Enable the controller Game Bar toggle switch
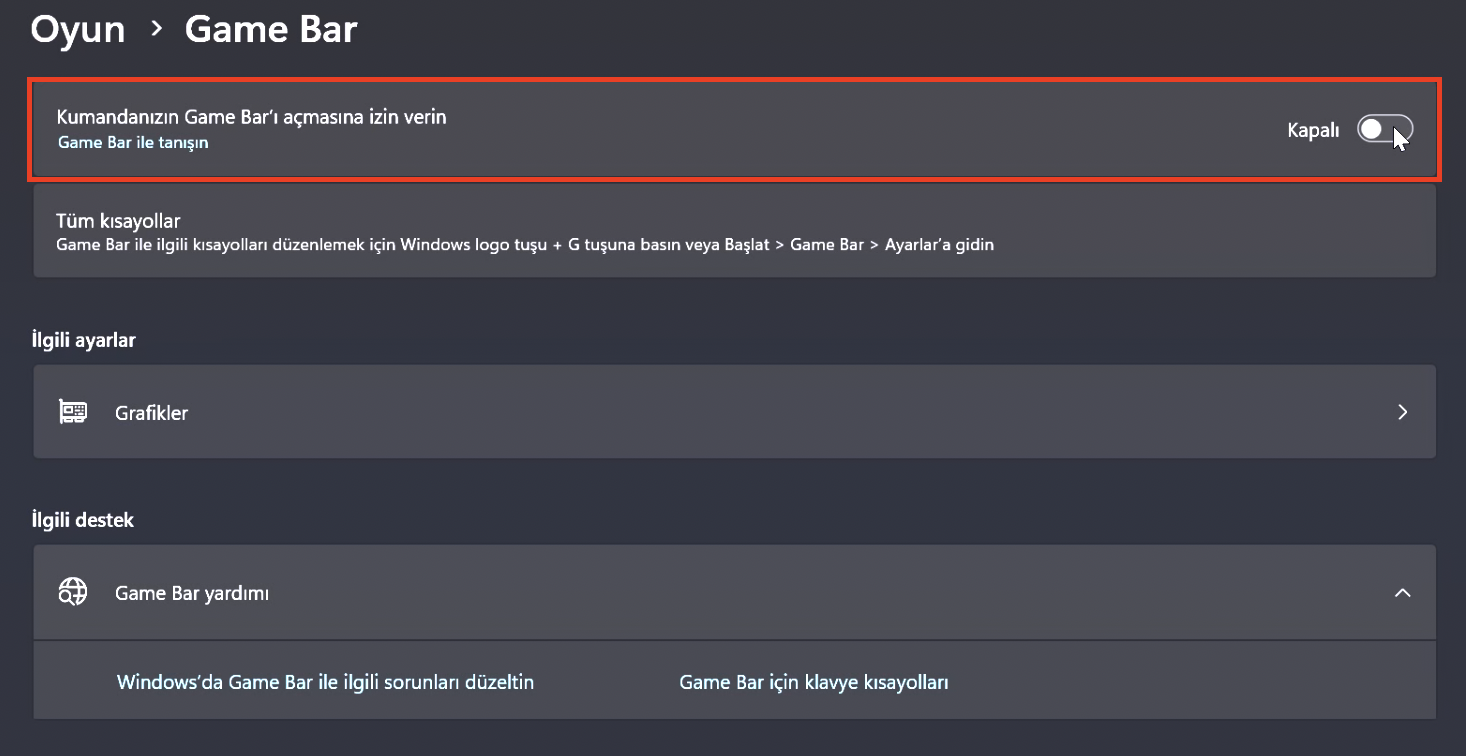Screen dimensions: 1466x756 [1384, 130]
